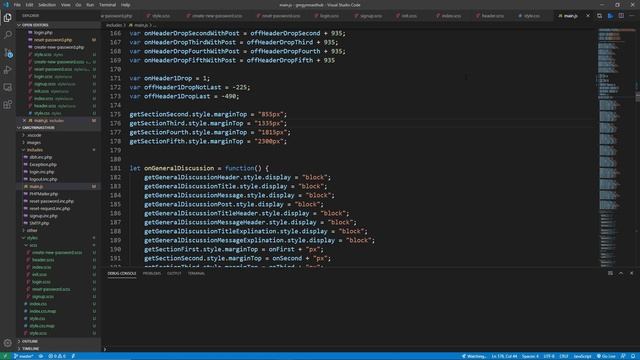This screenshot has width=640, height=360.
Task: Click the includes breadcrumb
Action: (x=114, y=25)
